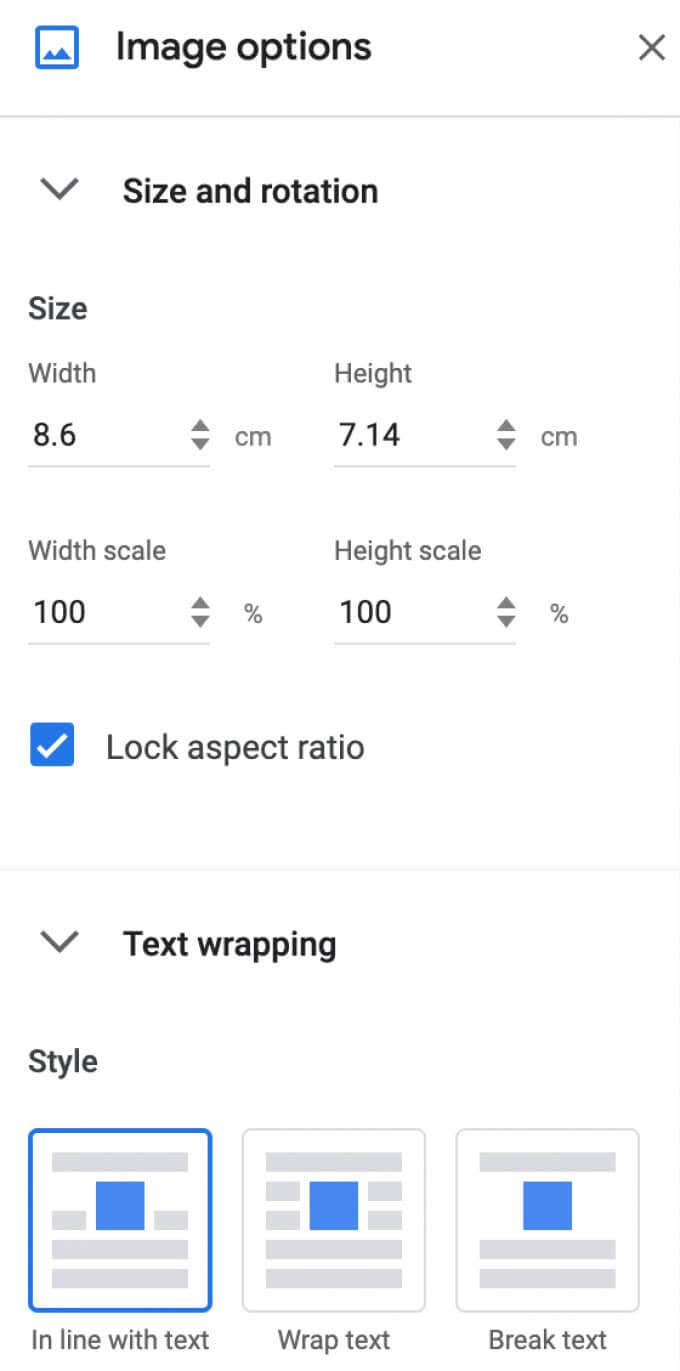Click the Width scale percentage field
The image size is (680, 1371).
pyautogui.click(x=100, y=612)
